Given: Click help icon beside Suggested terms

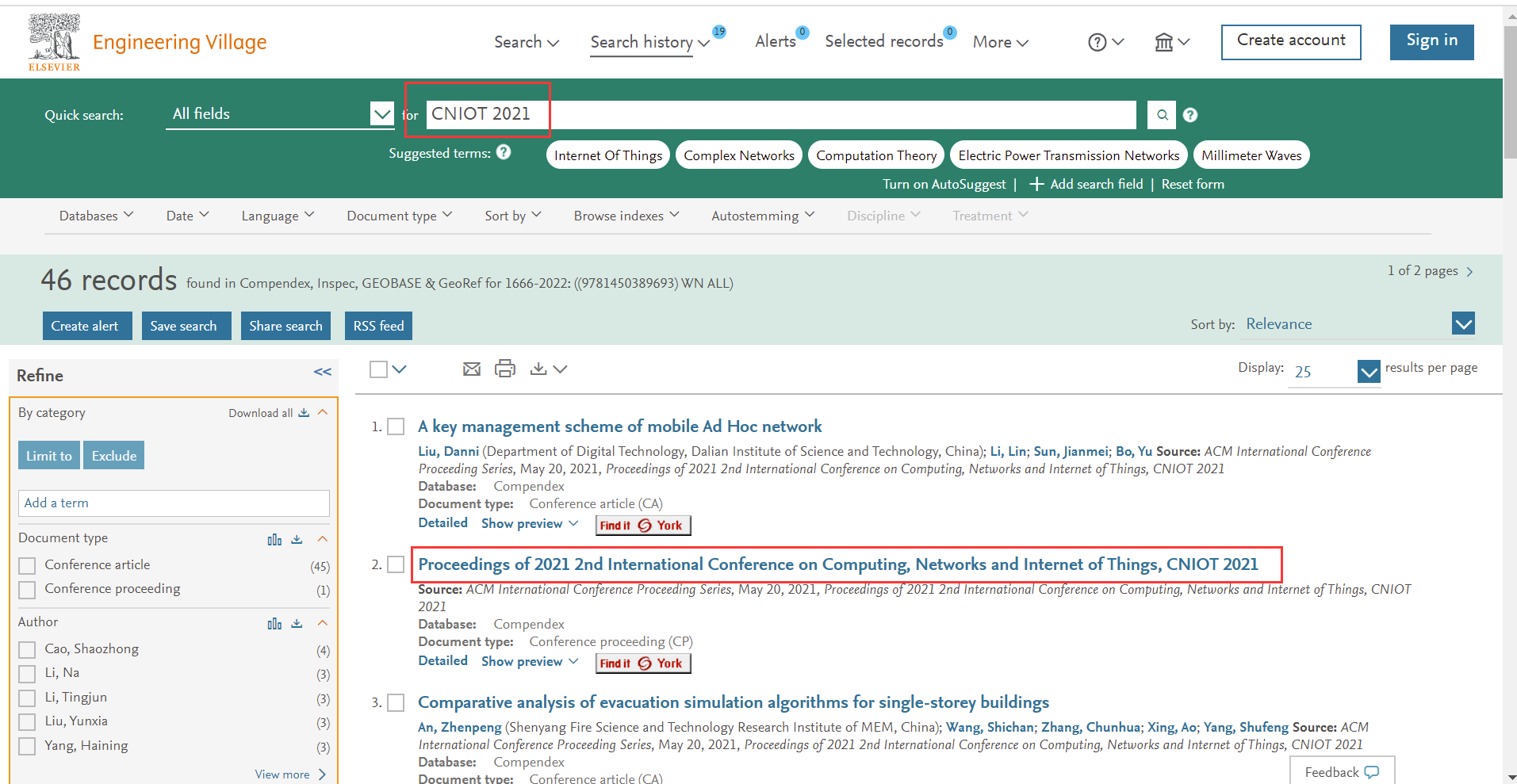Looking at the screenshot, I should [504, 152].
